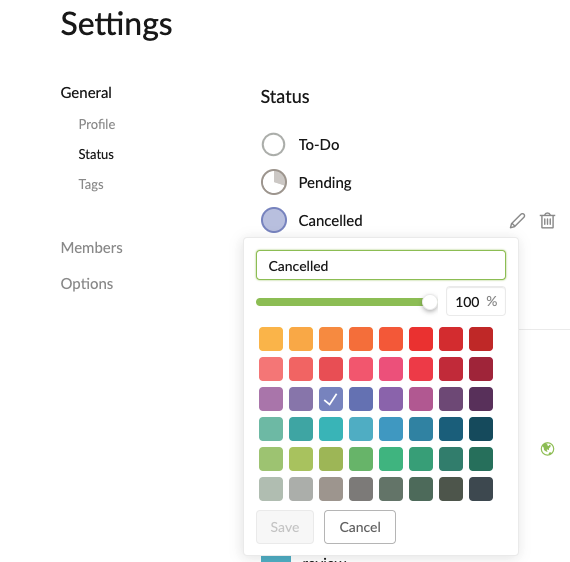
Task: Go to Members settings
Action: (x=92, y=248)
